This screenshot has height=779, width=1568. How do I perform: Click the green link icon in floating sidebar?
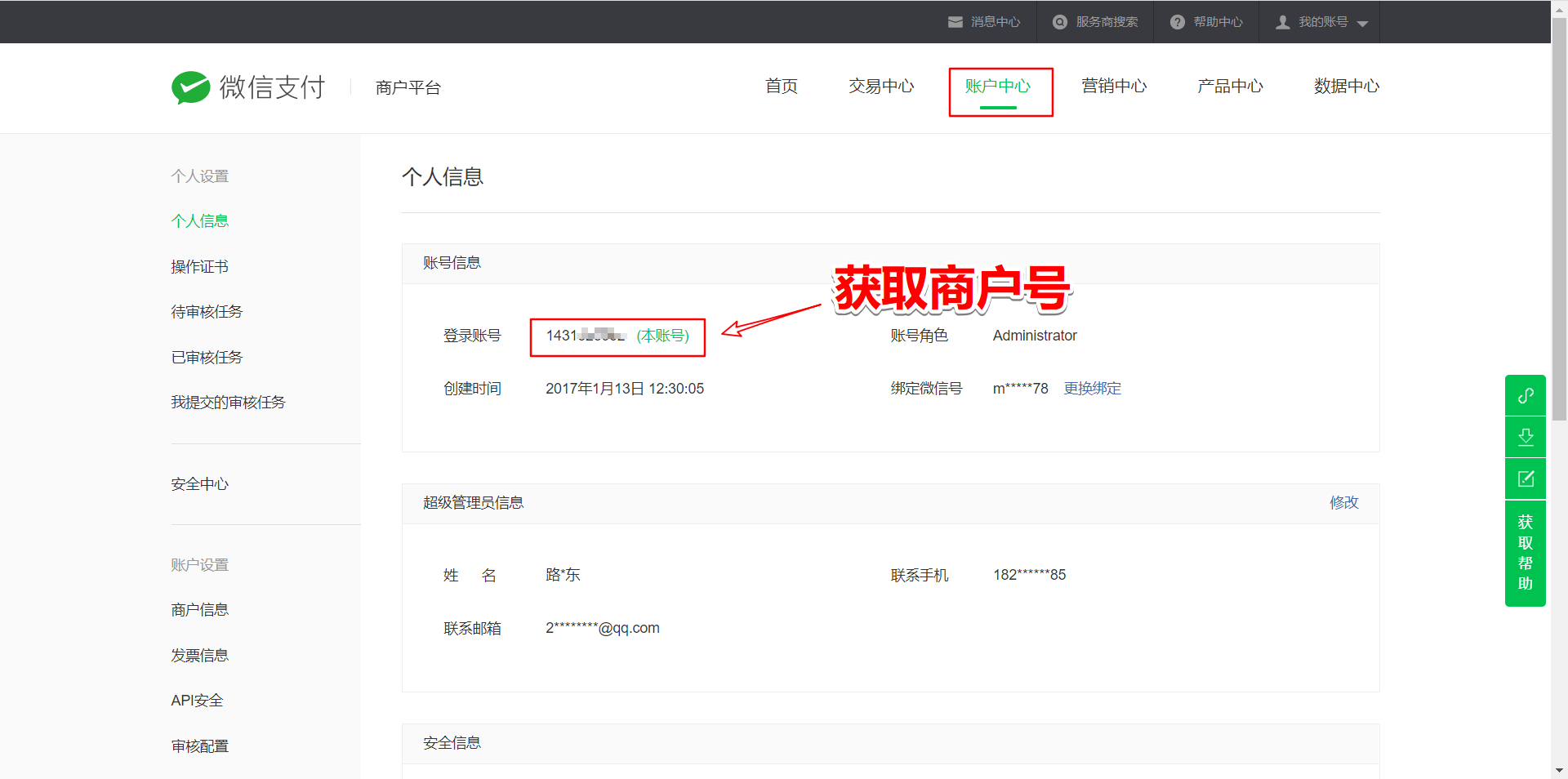tap(1526, 395)
